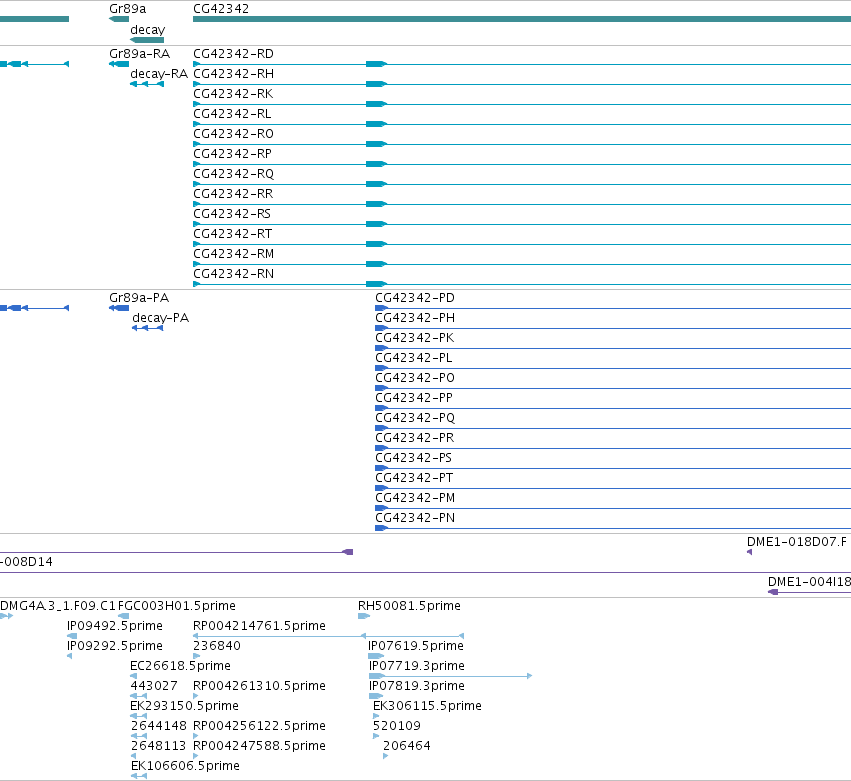
Task: Select protein CG42342-PK
Action: [415, 338]
